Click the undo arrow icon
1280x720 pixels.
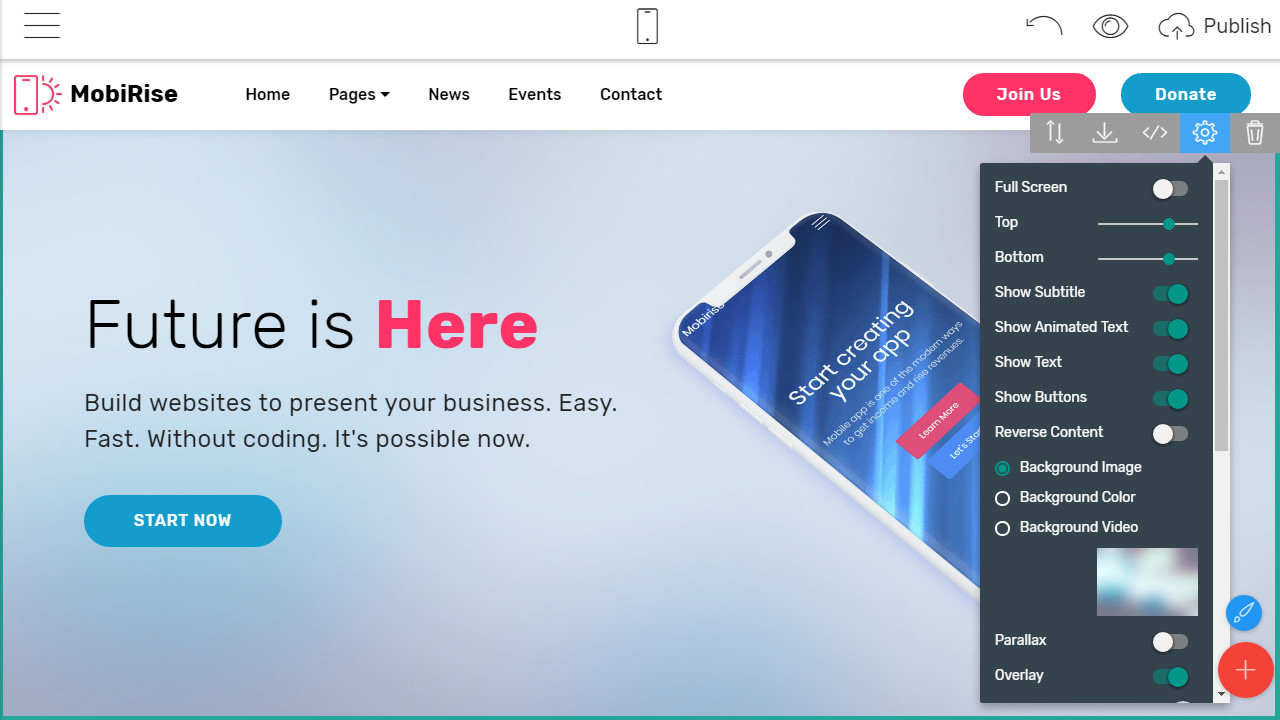tap(1044, 26)
